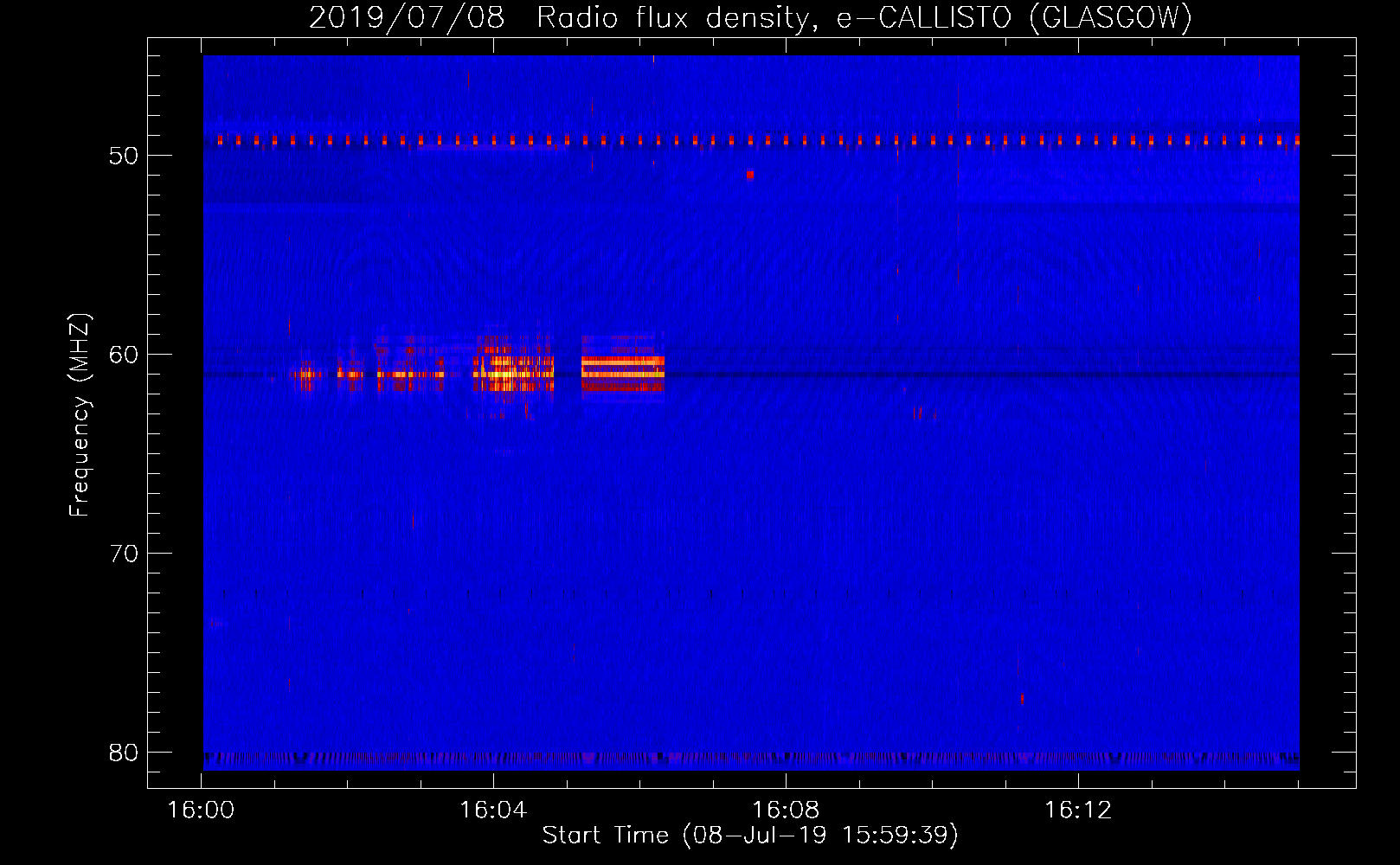Viewport: 1400px width, 865px height.
Task: Click the 16:00 time tick label
Action: pyautogui.click(x=201, y=811)
